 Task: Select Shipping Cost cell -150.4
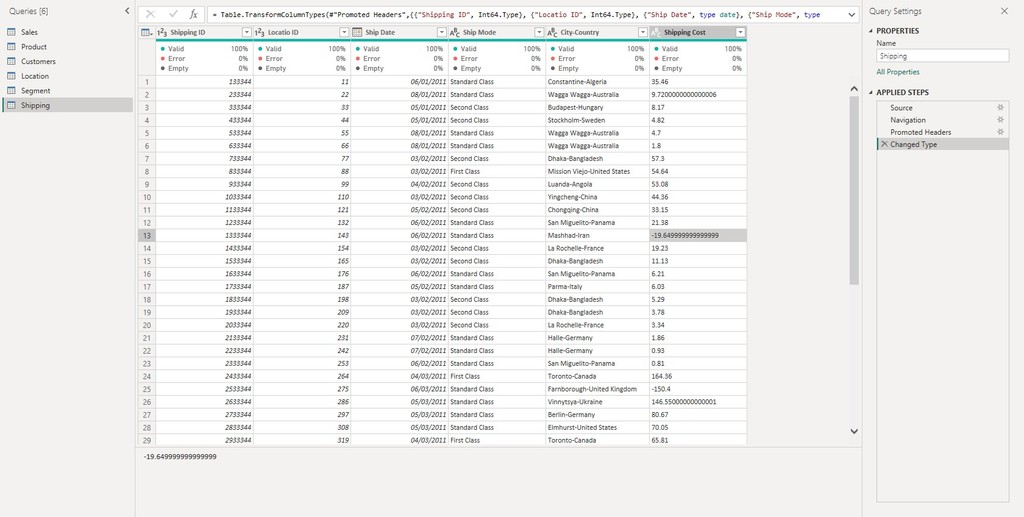click(x=698, y=389)
